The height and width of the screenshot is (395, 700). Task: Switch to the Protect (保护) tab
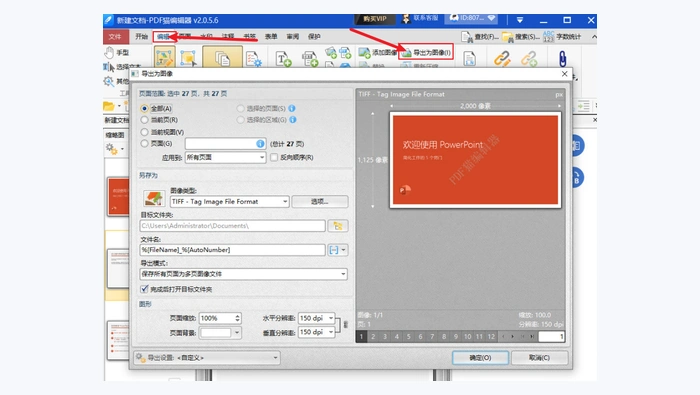314,37
